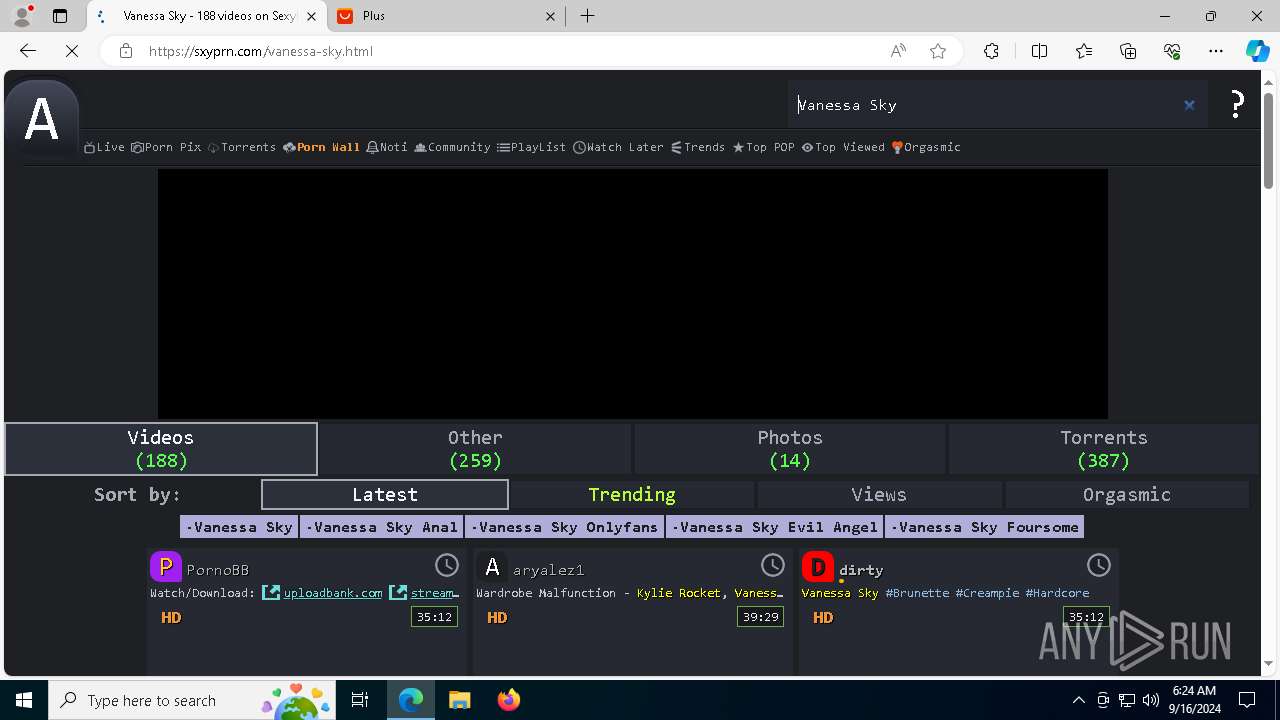Open tab actions menu icon

60,16
